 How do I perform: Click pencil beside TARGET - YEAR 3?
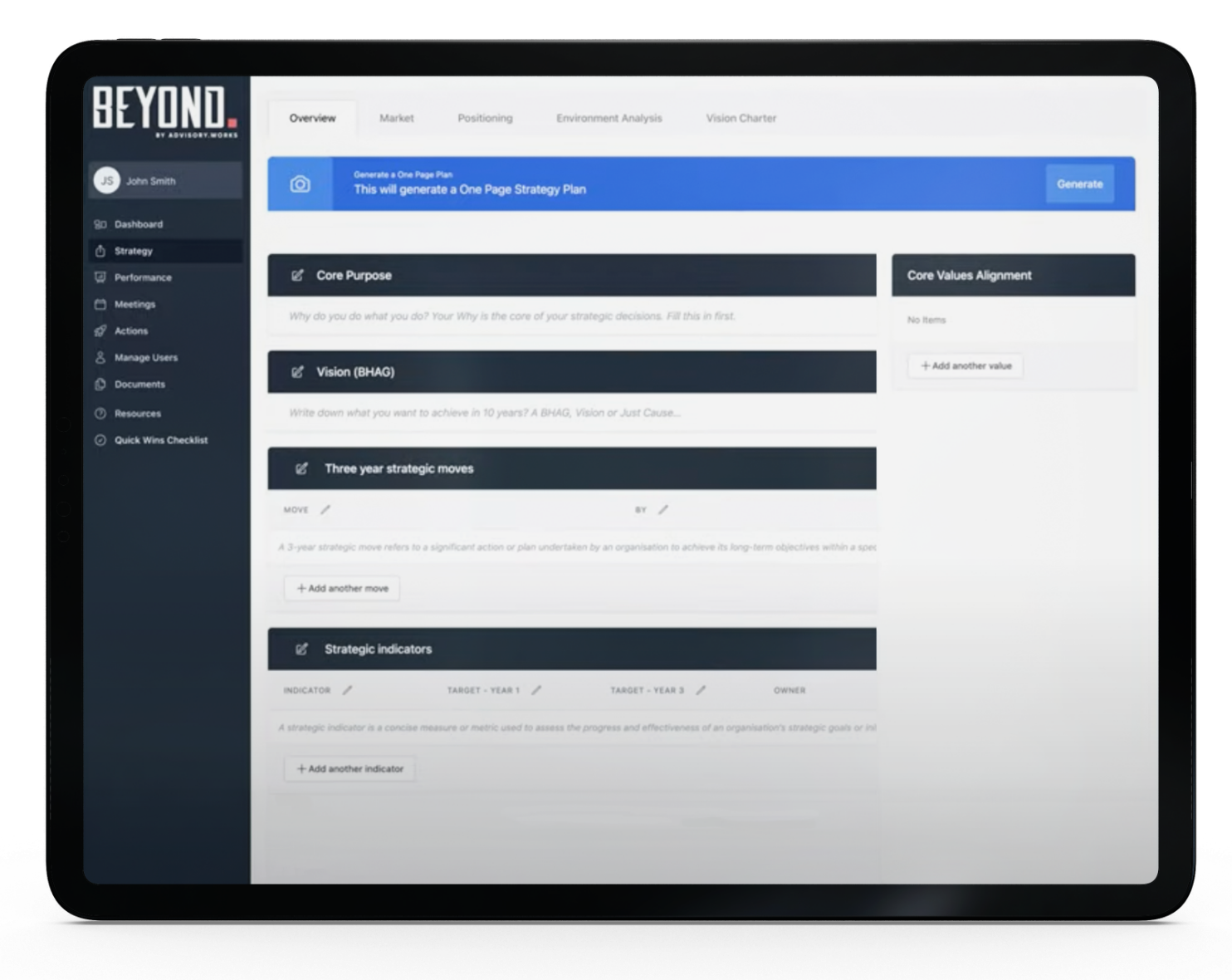click(701, 690)
